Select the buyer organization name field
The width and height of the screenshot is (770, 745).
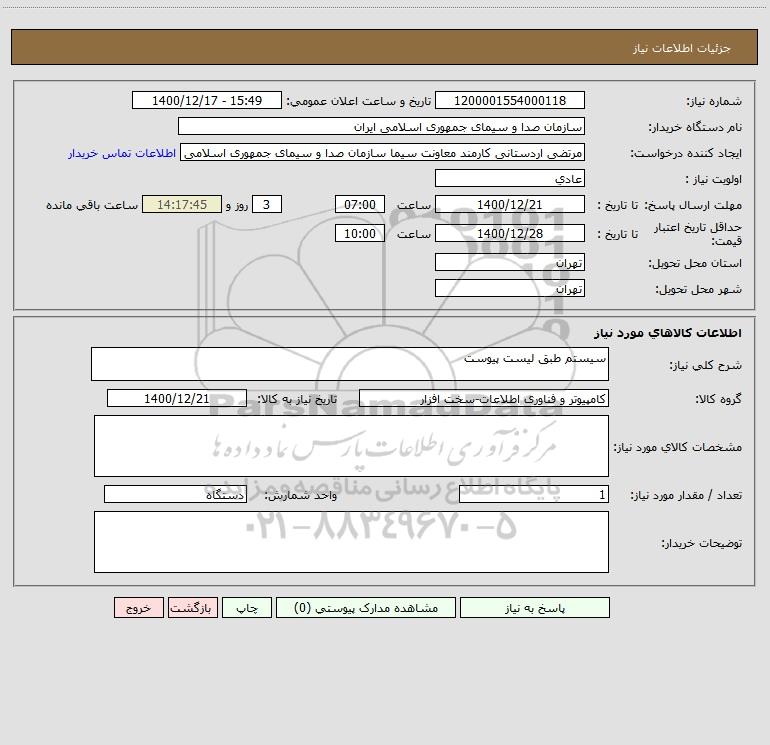[x=381, y=126]
